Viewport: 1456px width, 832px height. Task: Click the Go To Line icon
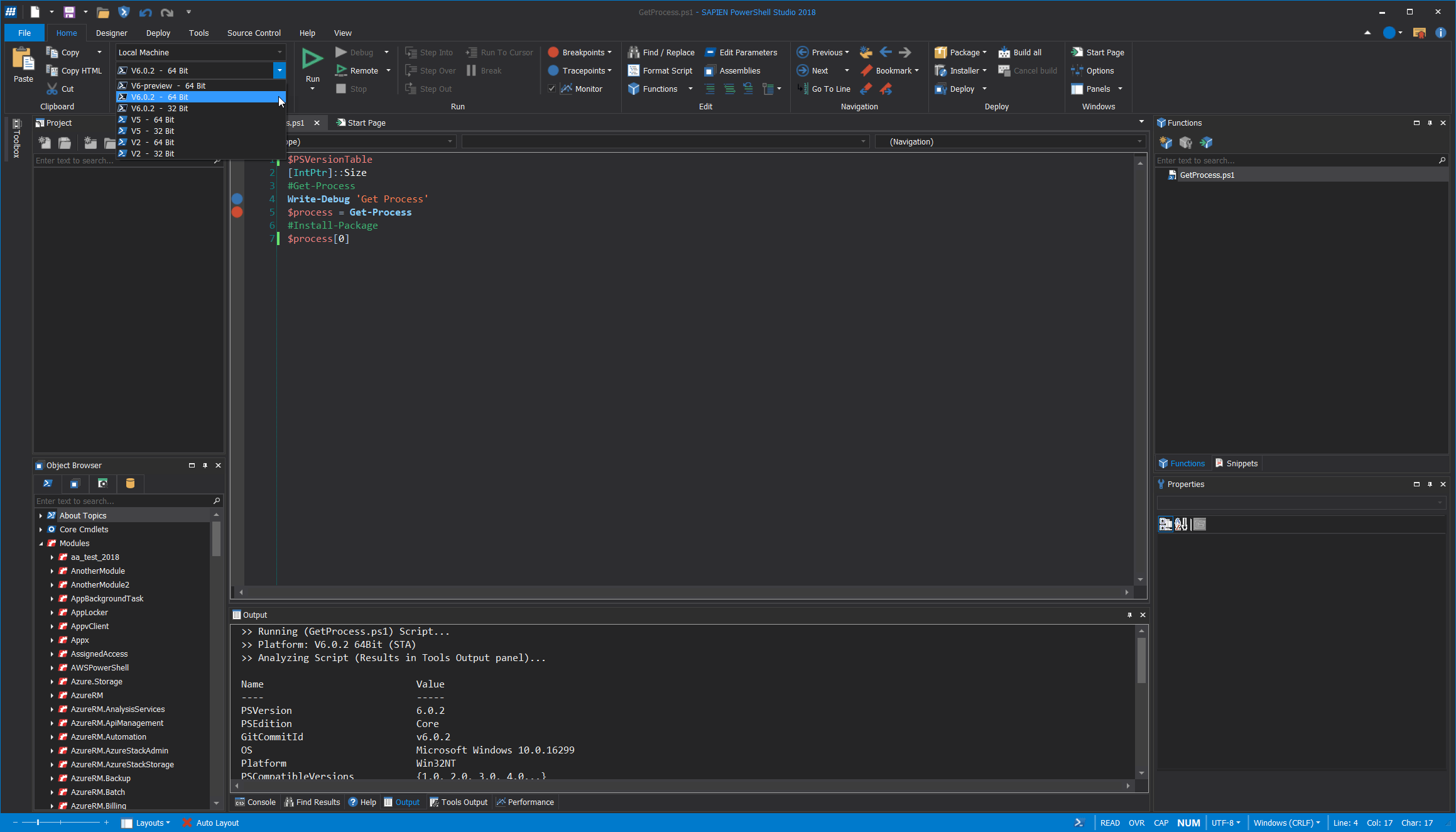click(x=803, y=89)
